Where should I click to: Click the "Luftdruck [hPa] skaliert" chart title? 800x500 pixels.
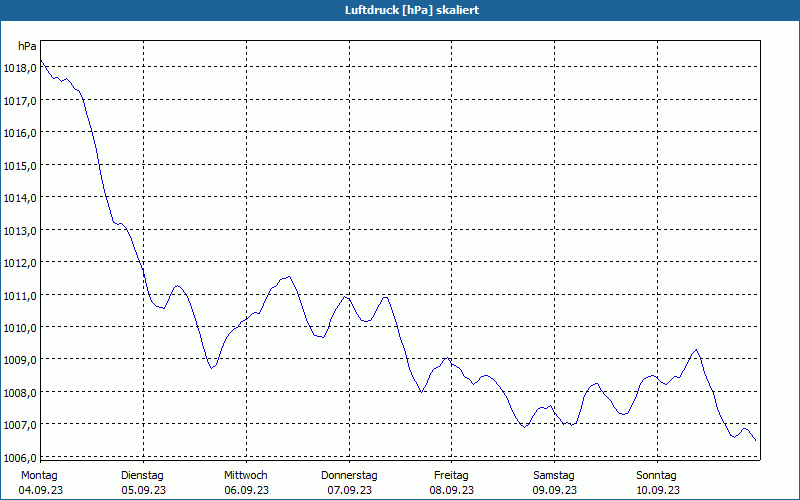399,10
